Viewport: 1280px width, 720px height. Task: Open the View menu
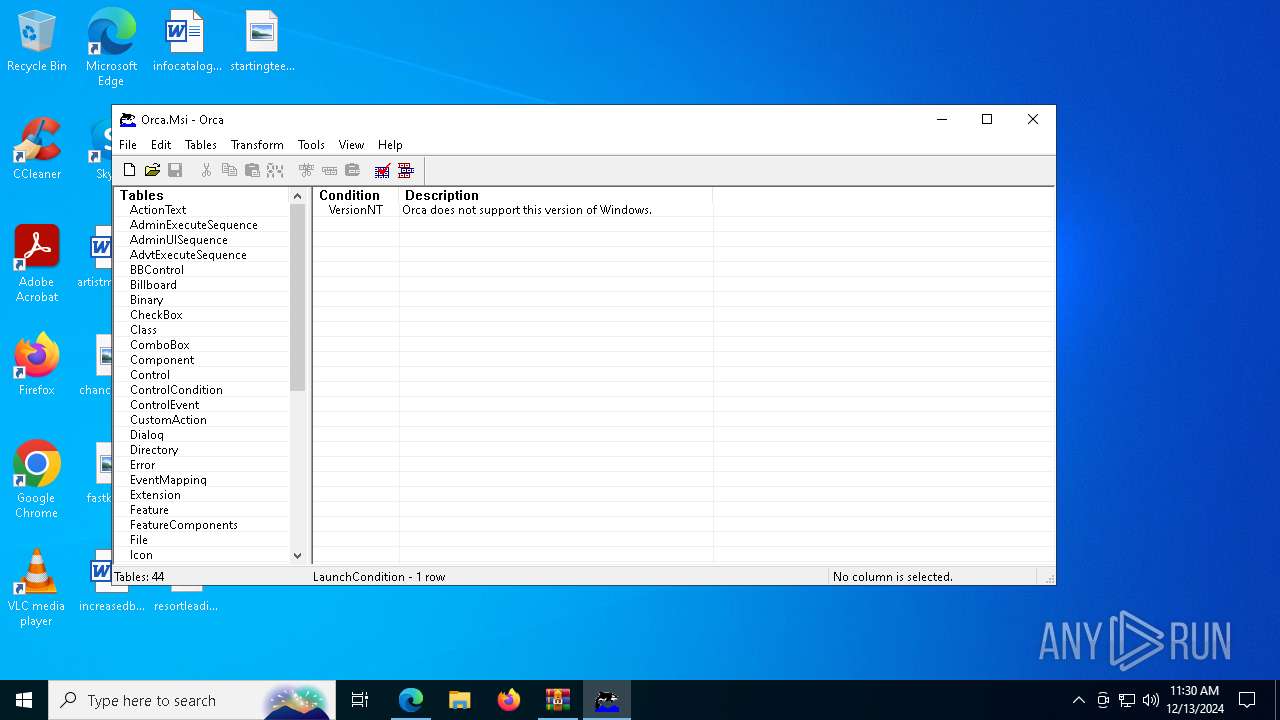351,145
